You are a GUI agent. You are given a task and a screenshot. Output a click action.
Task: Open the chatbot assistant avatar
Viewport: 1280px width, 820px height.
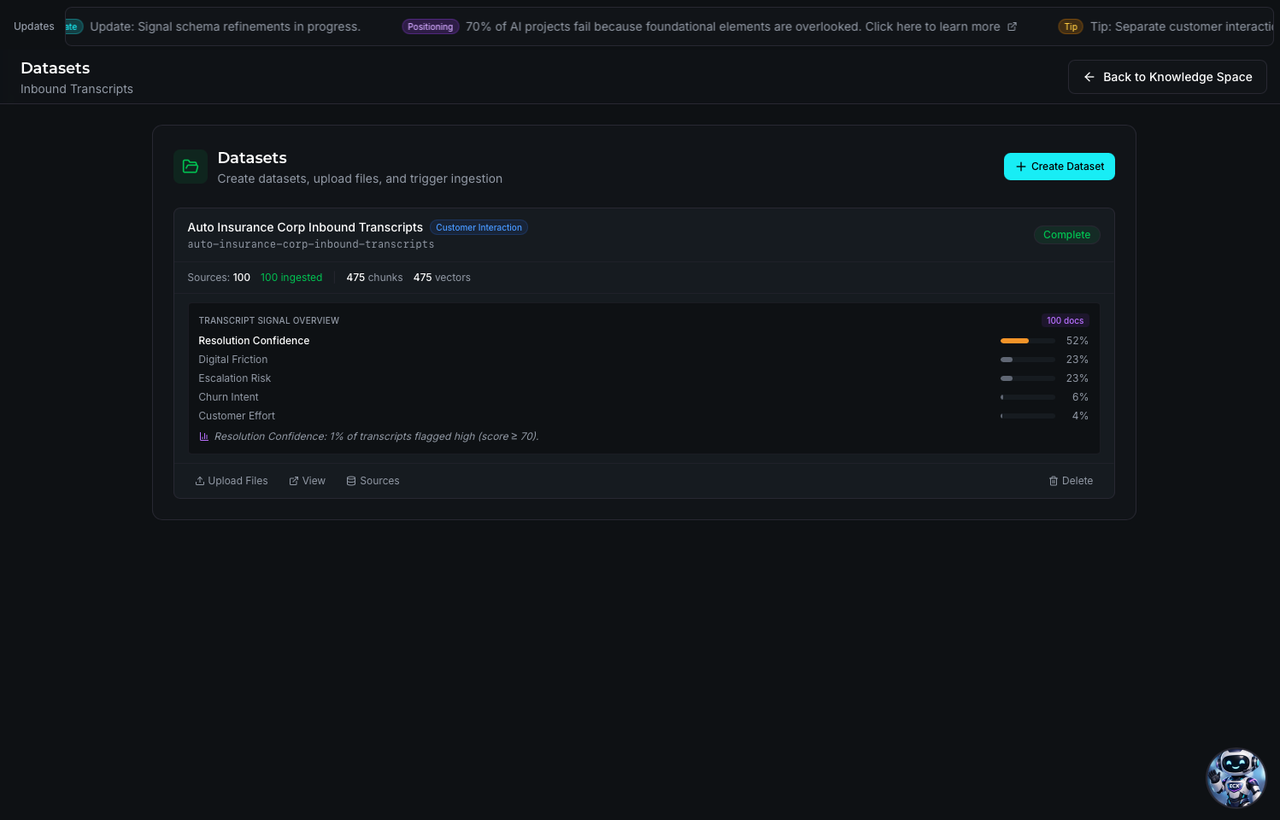click(x=1236, y=778)
